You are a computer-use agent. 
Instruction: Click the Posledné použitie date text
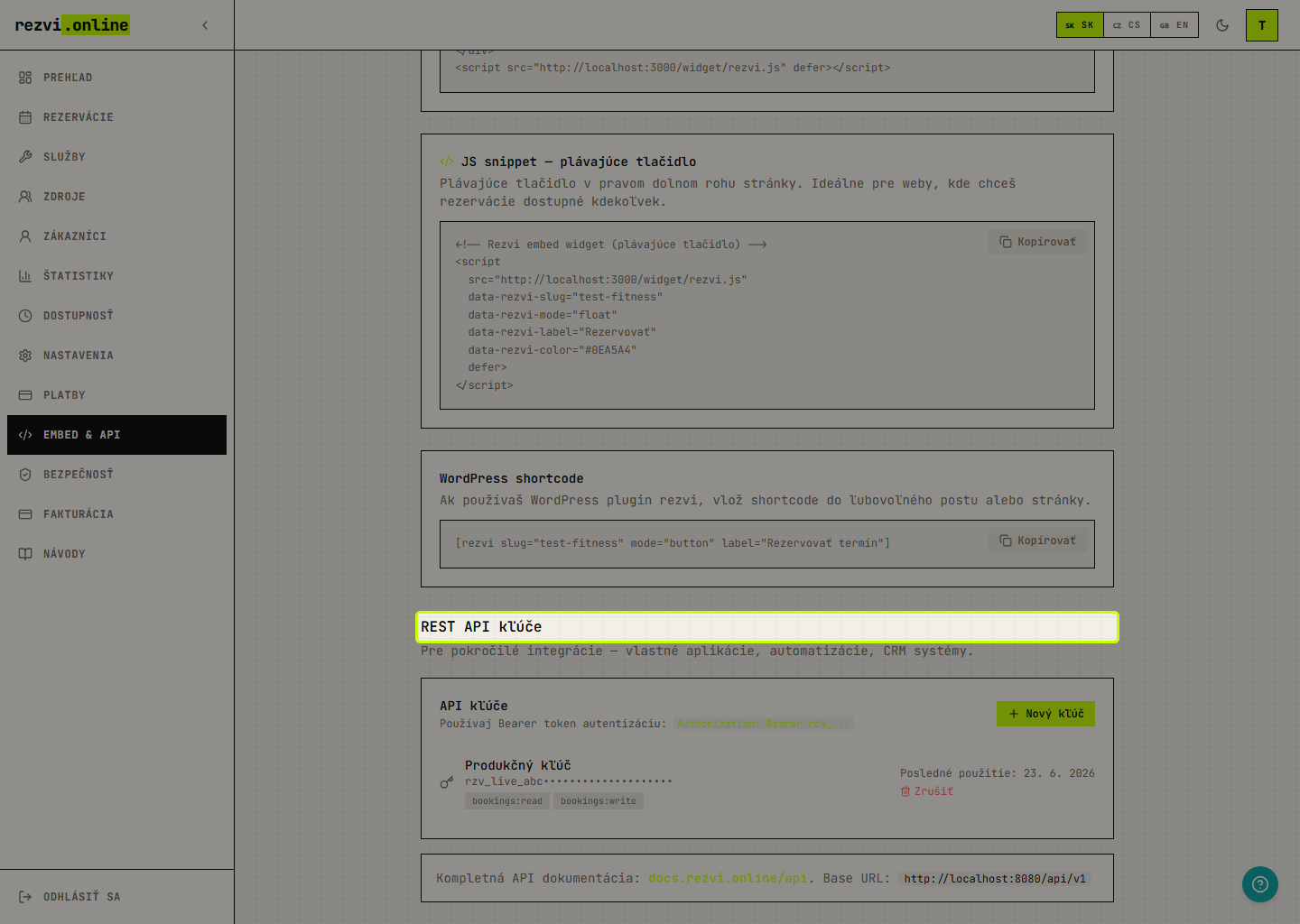pyautogui.click(x=998, y=773)
